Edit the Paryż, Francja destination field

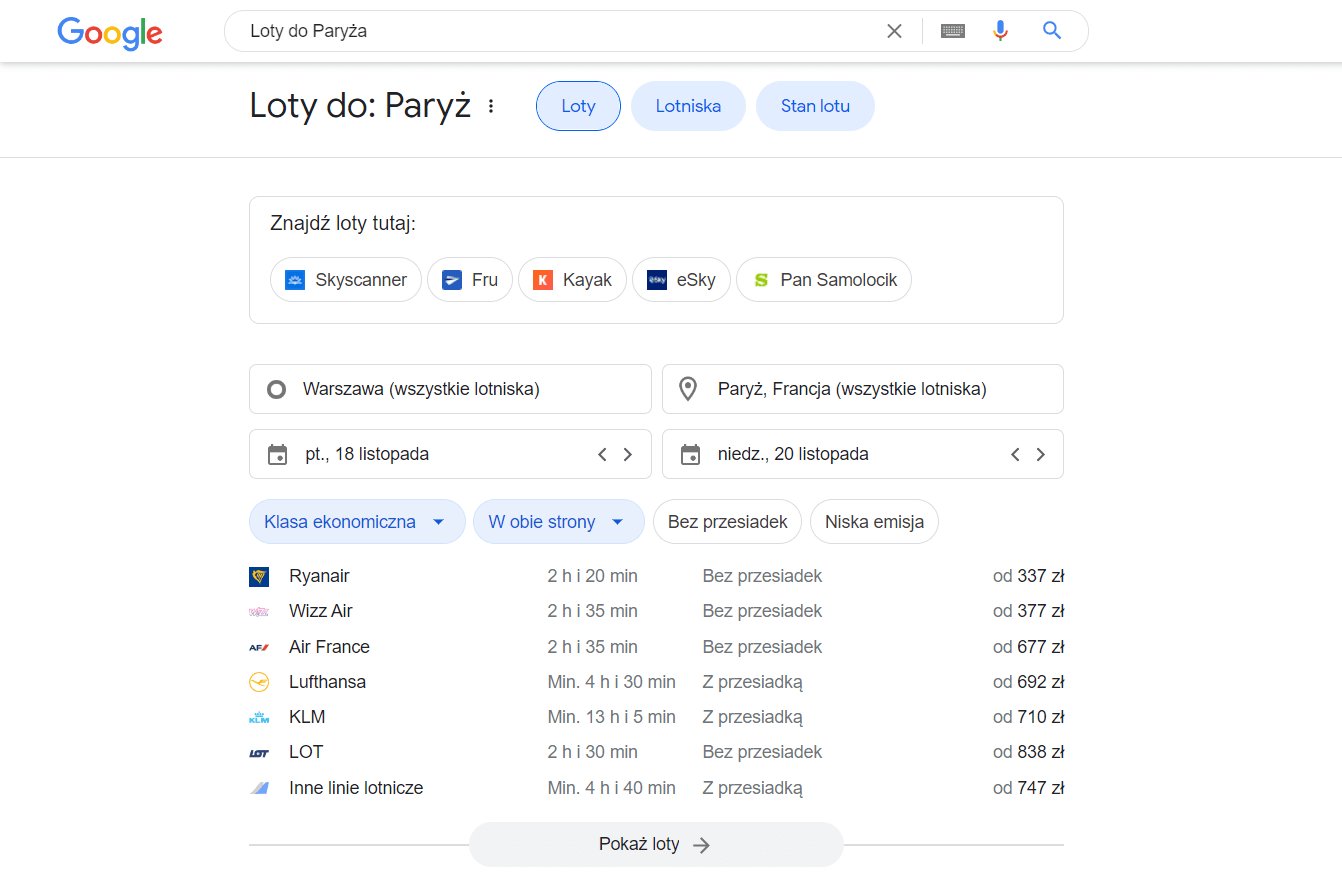[x=863, y=389]
